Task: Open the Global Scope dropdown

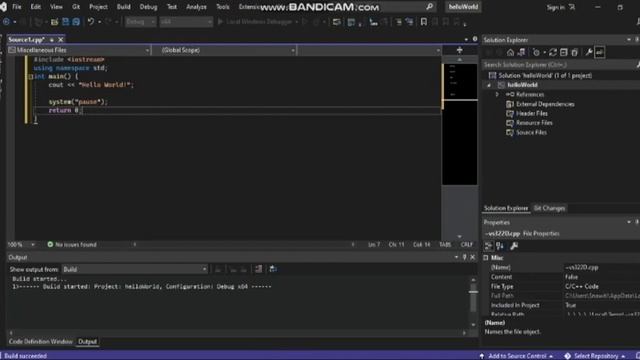Action: pos(224,50)
